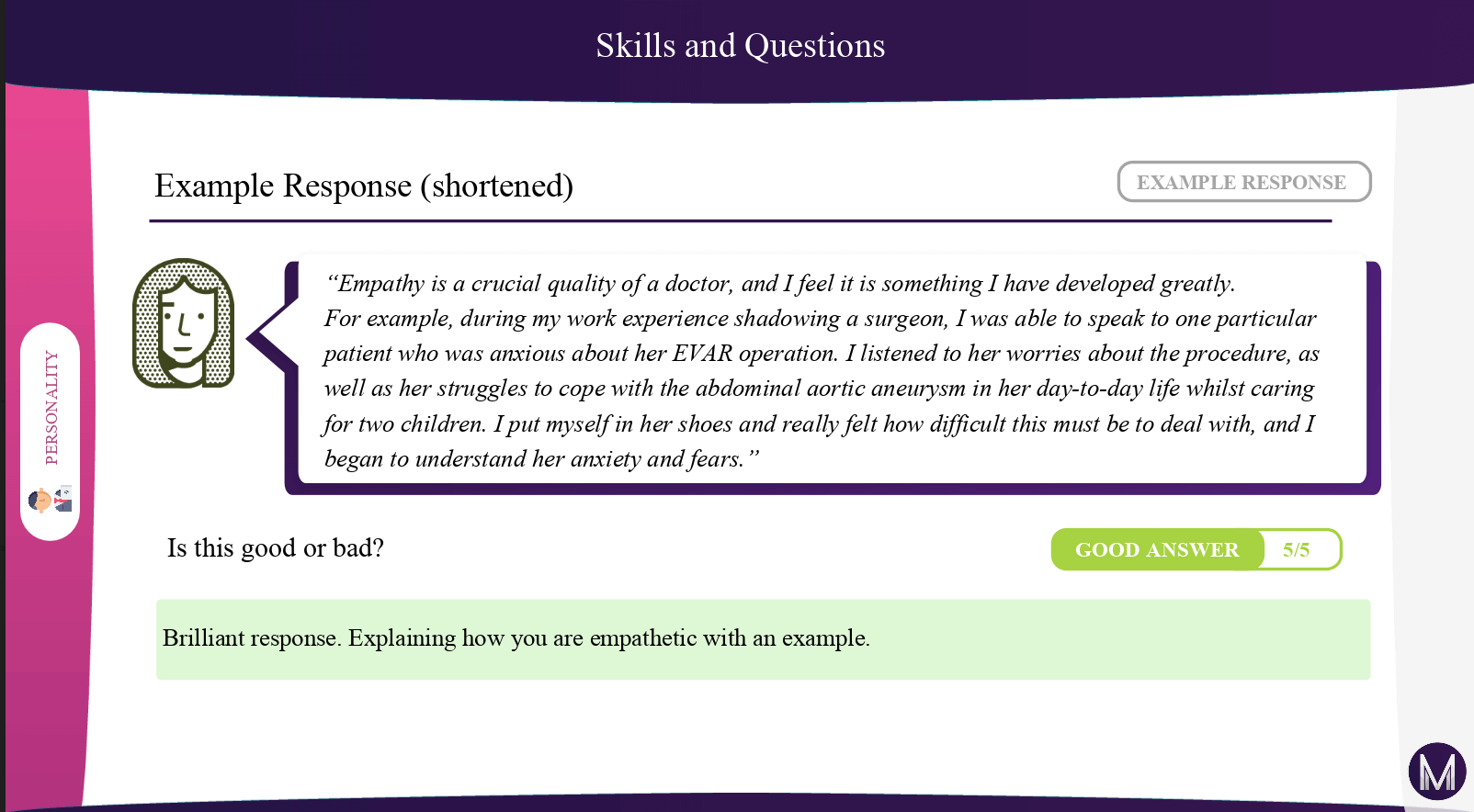This screenshot has height=812, width=1474.
Task: Click the purple divider under the heading
Action: [741, 221]
